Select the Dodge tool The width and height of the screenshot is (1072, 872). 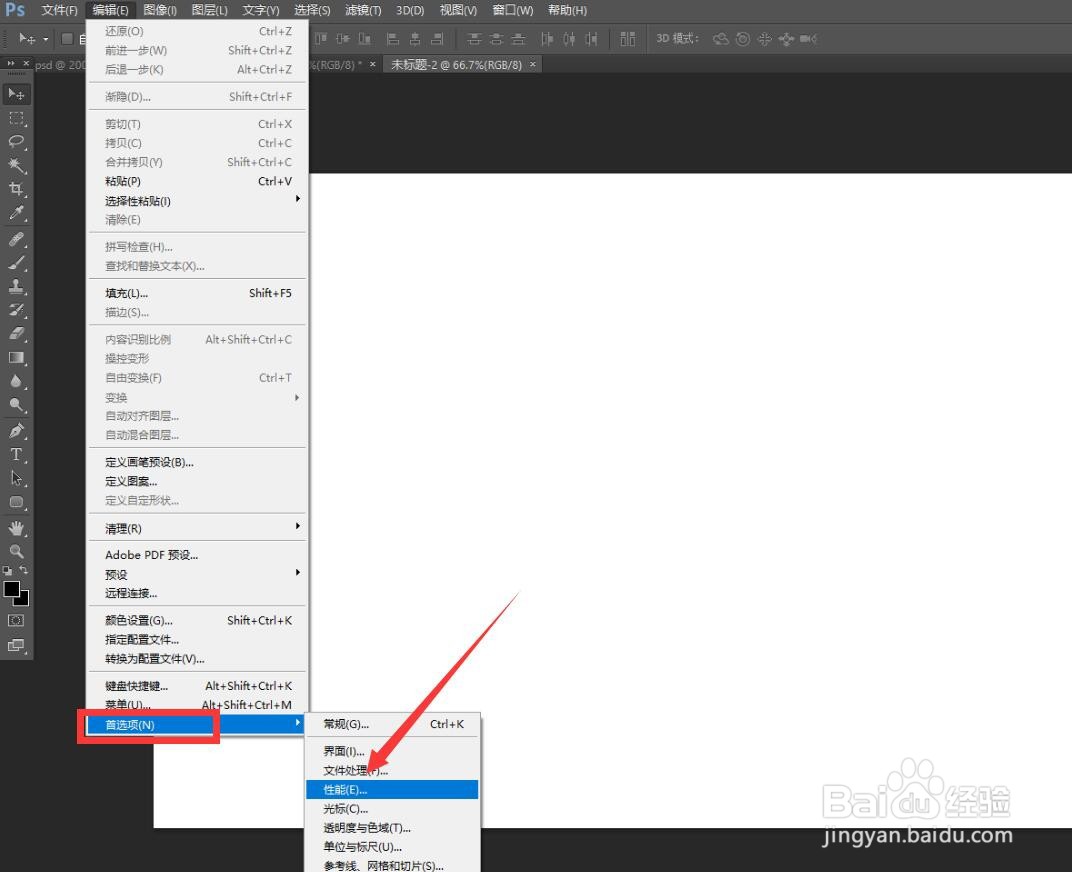(x=16, y=404)
